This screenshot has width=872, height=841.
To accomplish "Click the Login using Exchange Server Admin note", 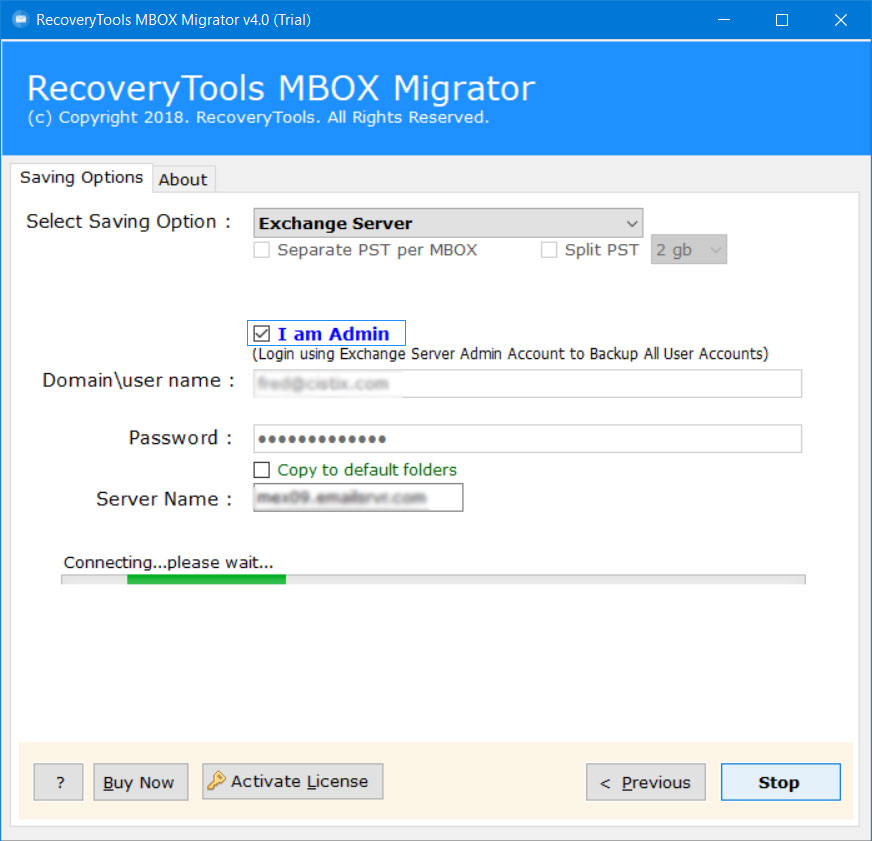I will point(510,354).
